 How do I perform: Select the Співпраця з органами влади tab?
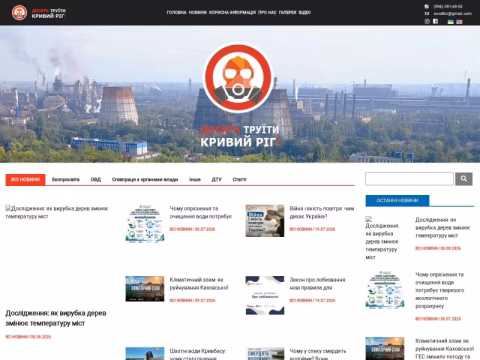(145, 180)
